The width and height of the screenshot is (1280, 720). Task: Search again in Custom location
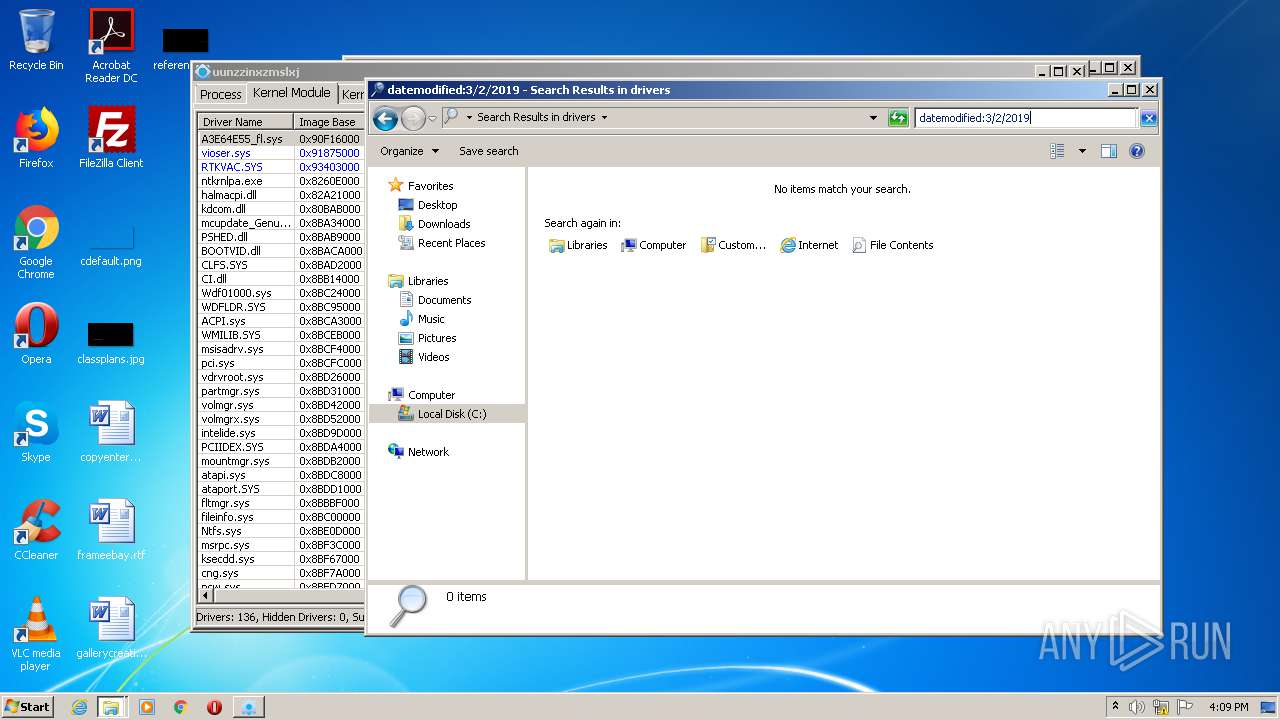(x=734, y=245)
